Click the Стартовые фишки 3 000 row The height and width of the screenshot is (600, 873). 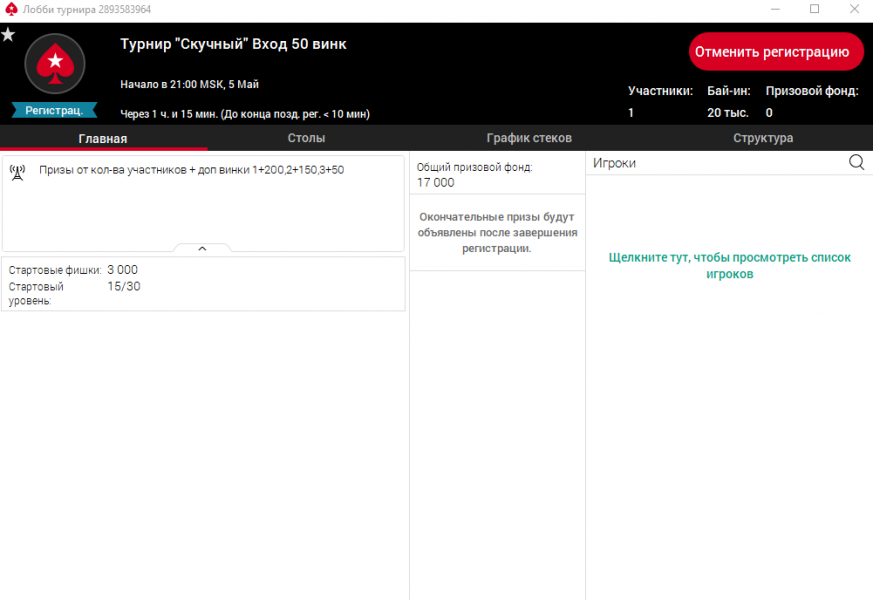74,270
